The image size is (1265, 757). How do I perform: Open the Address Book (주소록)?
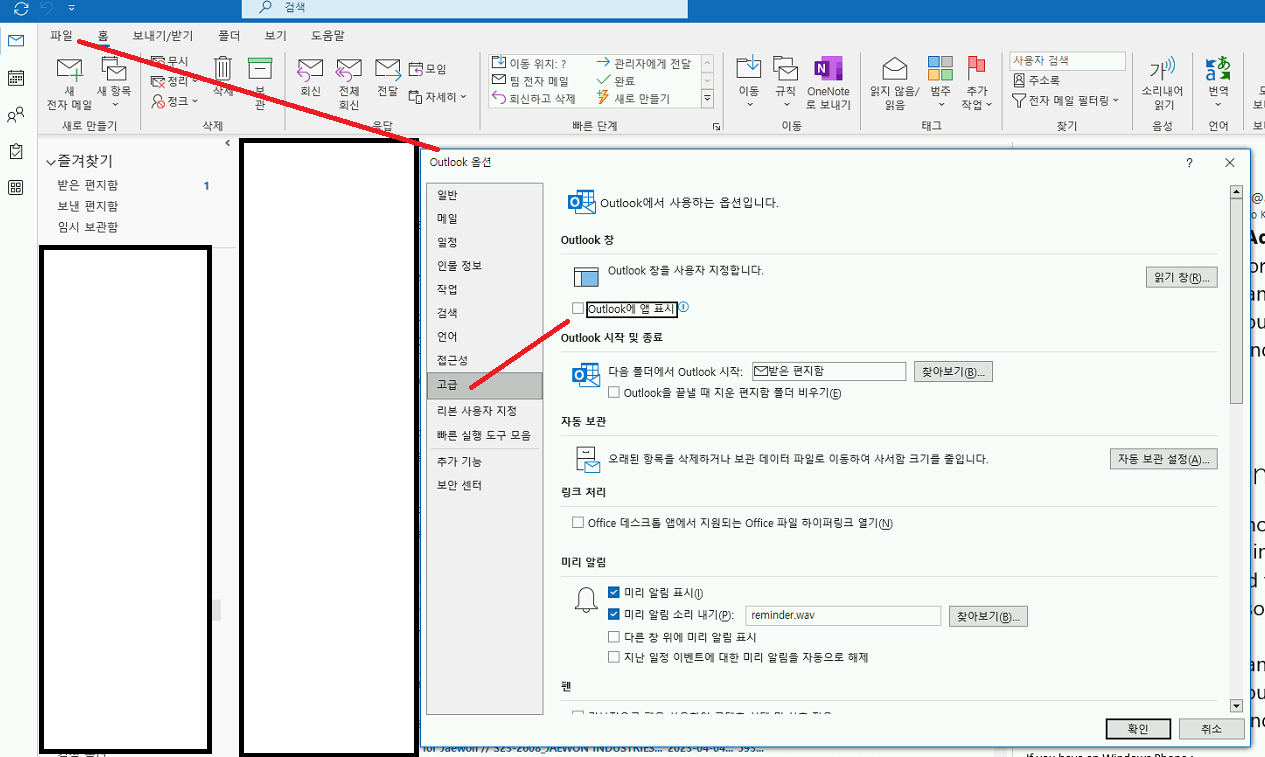click(1037, 81)
